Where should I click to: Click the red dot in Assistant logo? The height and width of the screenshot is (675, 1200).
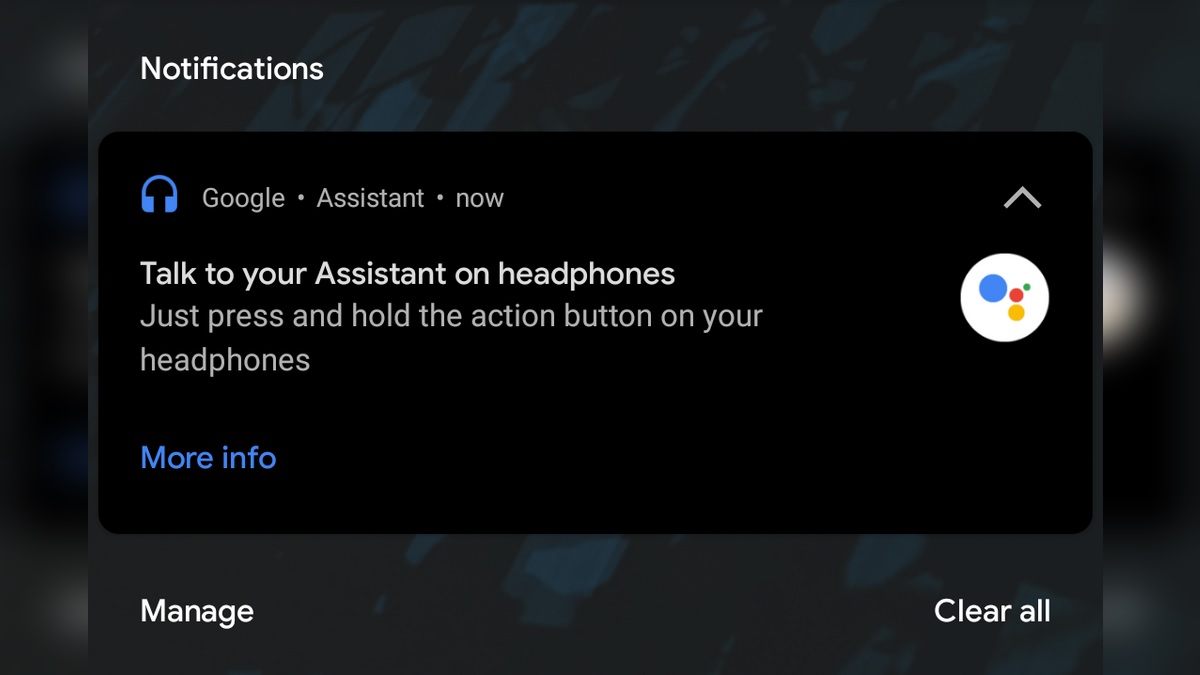tap(1016, 295)
